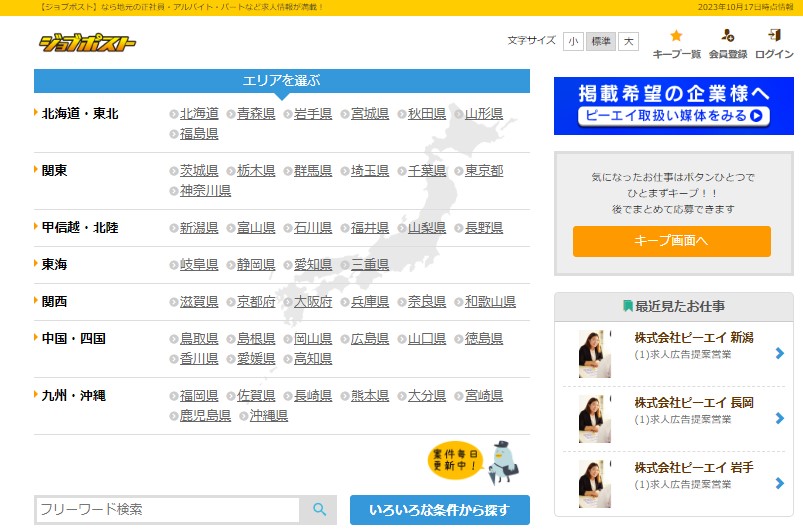Focus the フリーワード検索 input field
This screenshot has height=532, width=803.
coord(167,509)
